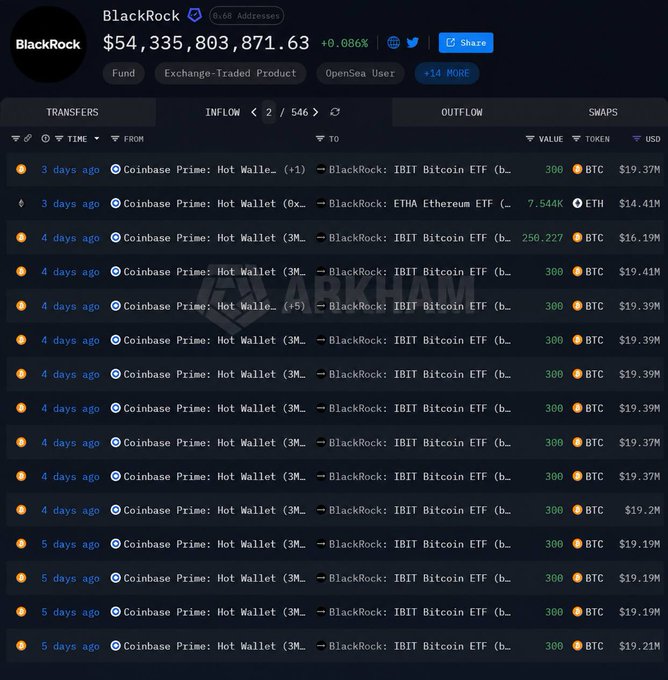Toggle the clock time-format icon
Viewport: 668px width, 680px height.
[45, 139]
